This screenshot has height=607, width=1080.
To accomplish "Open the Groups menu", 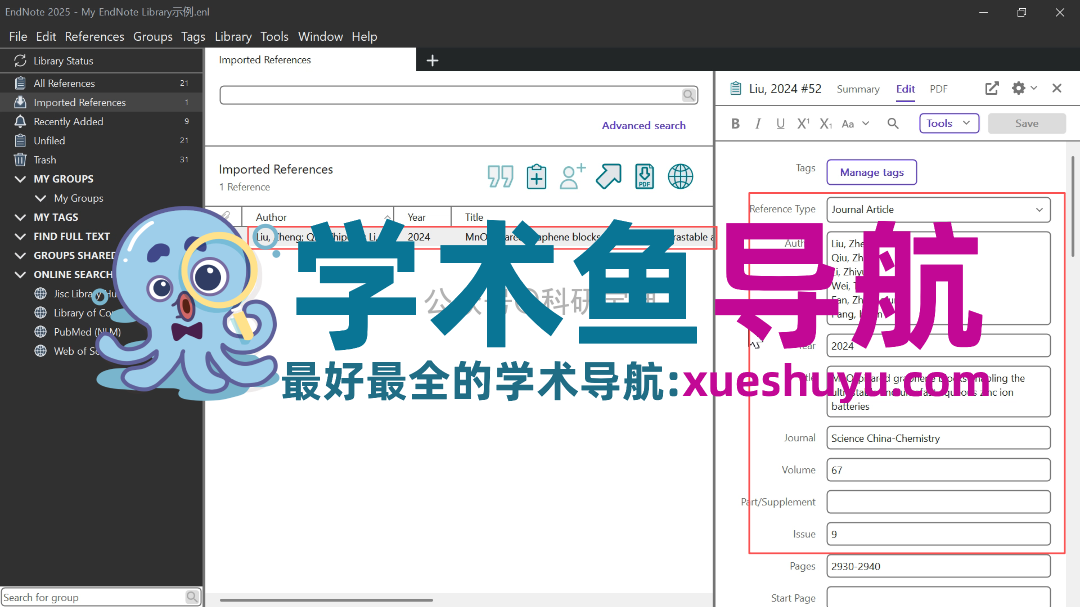I will tap(153, 37).
